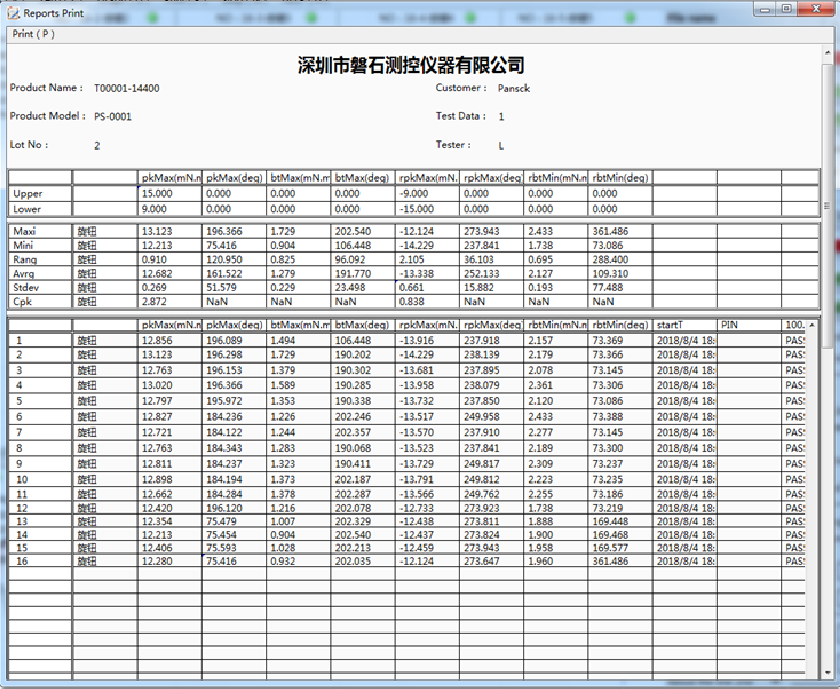The width and height of the screenshot is (840, 689).
Task: Select row 16 number cell in data table
Action: (x=39, y=562)
